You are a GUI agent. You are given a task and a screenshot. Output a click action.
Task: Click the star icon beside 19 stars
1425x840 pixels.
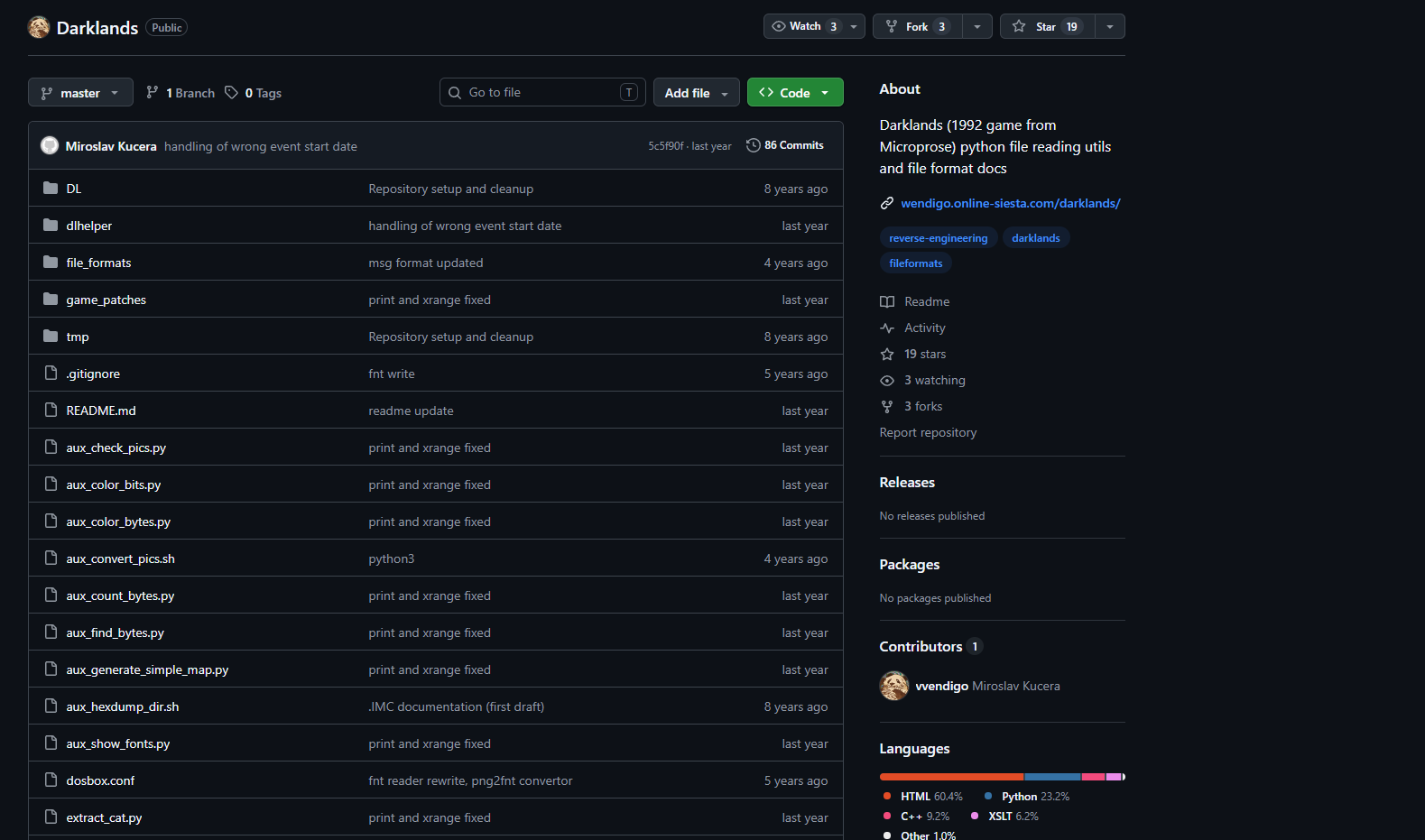click(887, 354)
